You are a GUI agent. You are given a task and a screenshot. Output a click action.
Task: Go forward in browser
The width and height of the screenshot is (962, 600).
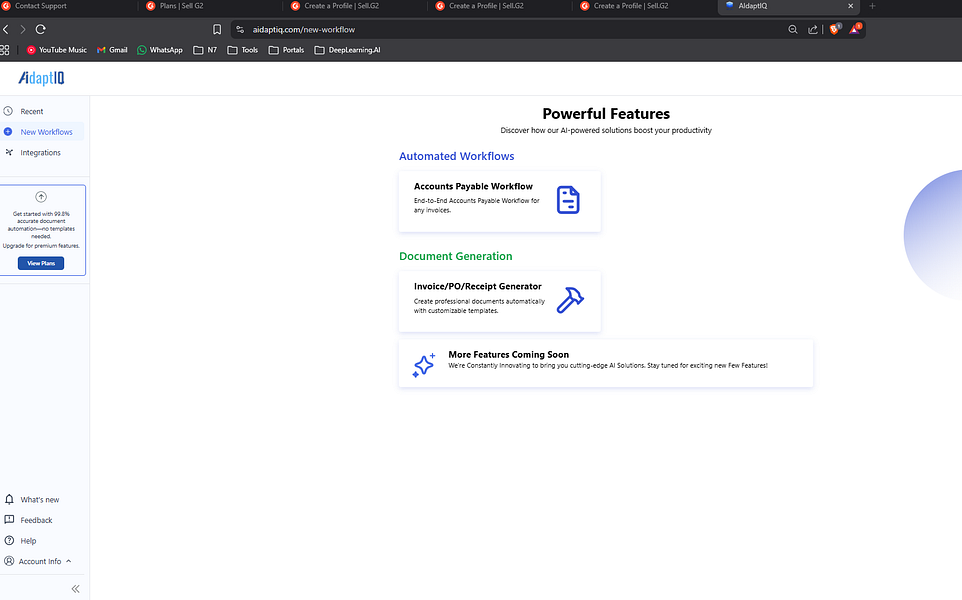pyautogui.click(x=23, y=29)
